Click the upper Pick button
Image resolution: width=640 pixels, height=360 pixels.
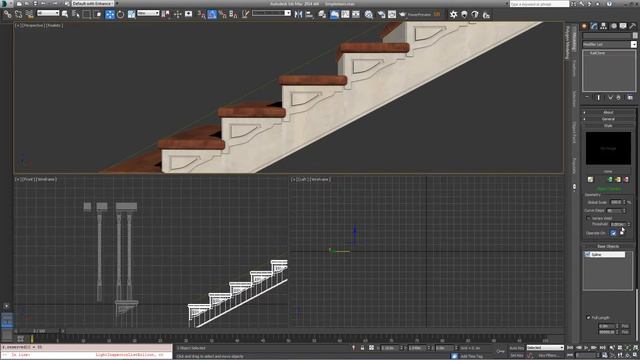[x=625, y=326]
